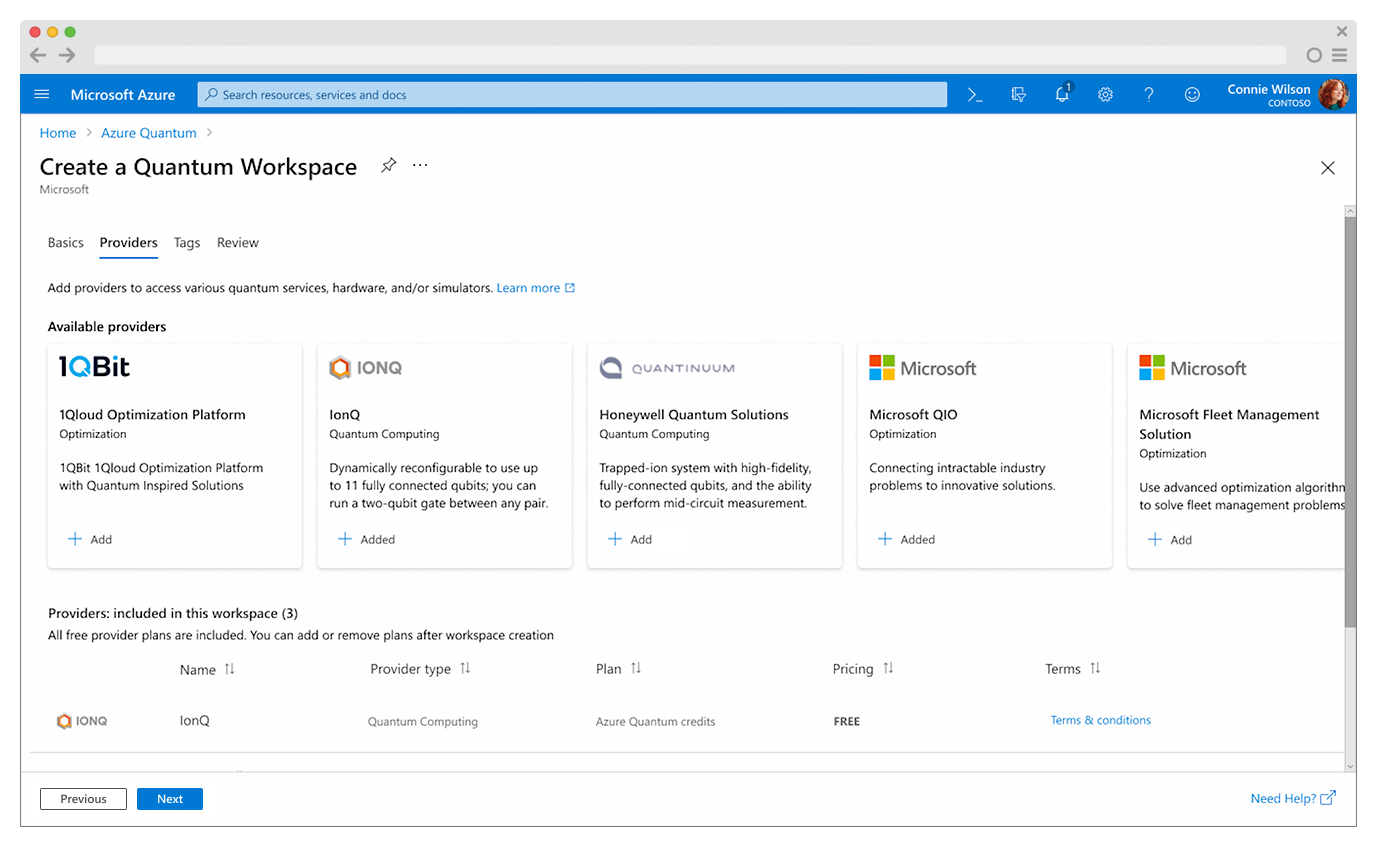The height and width of the screenshot is (847, 1377).
Task: Click the scrollbar up arrow
Action: tap(1350, 211)
